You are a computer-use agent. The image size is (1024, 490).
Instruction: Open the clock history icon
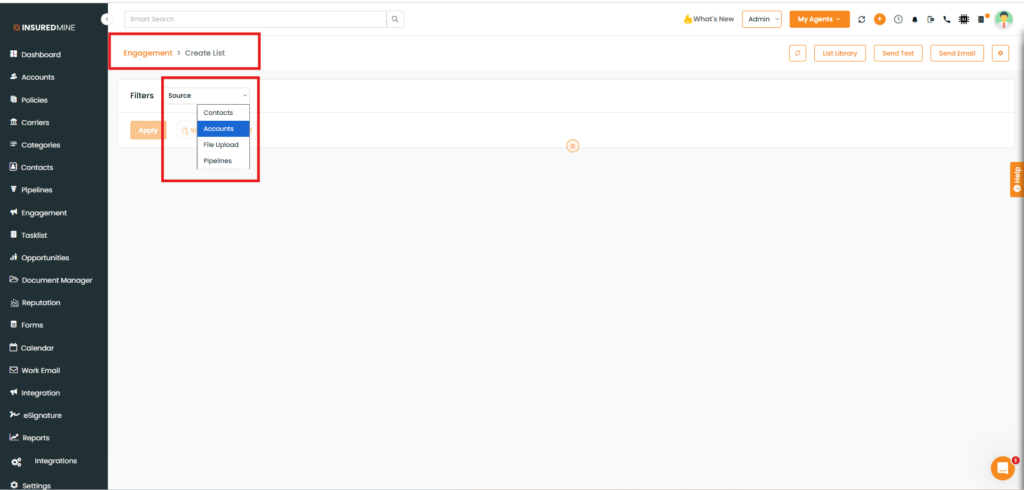click(897, 19)
